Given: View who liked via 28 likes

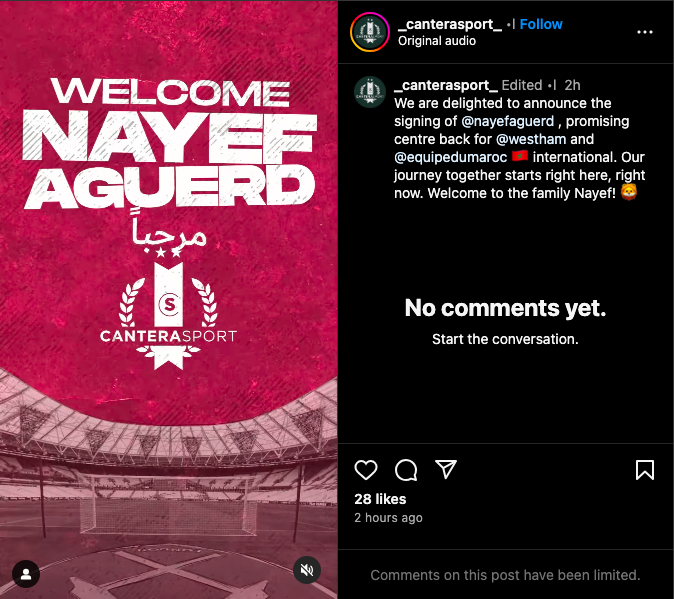Looking at the screenshot, I should coord(380,499).
